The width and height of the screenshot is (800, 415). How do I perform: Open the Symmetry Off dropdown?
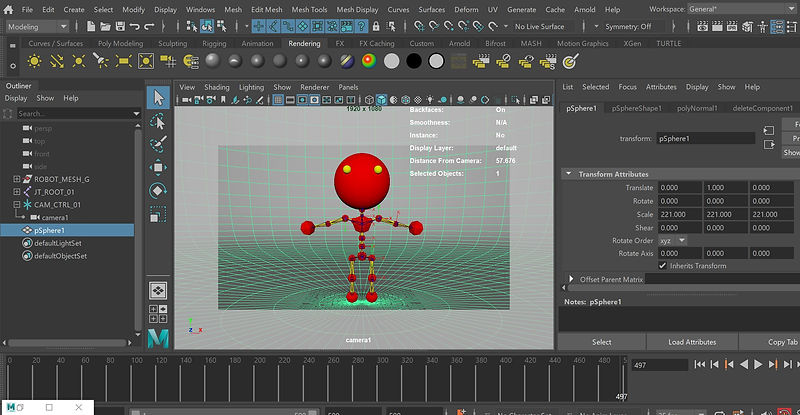coord(629,27)
